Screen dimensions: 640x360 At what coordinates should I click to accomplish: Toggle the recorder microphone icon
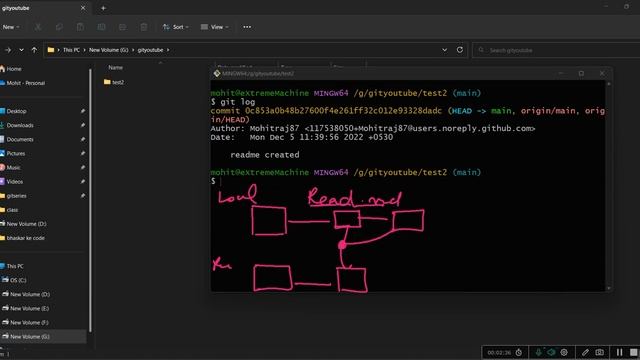coord(538,352)
